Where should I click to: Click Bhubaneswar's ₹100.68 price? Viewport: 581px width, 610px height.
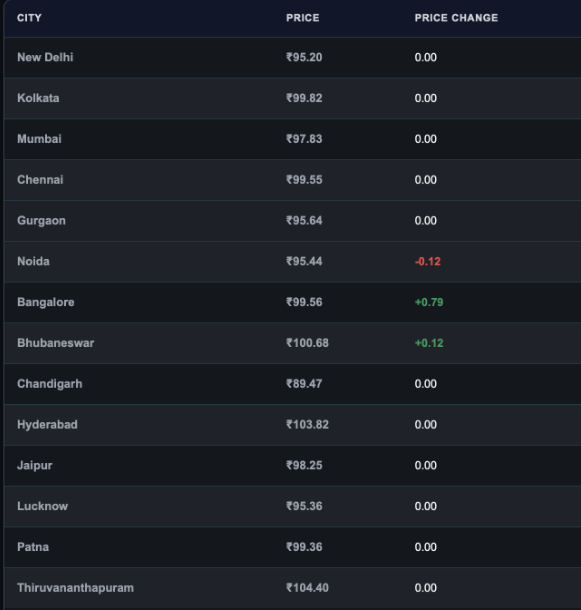pyautogui.click(x=307, y=343)
